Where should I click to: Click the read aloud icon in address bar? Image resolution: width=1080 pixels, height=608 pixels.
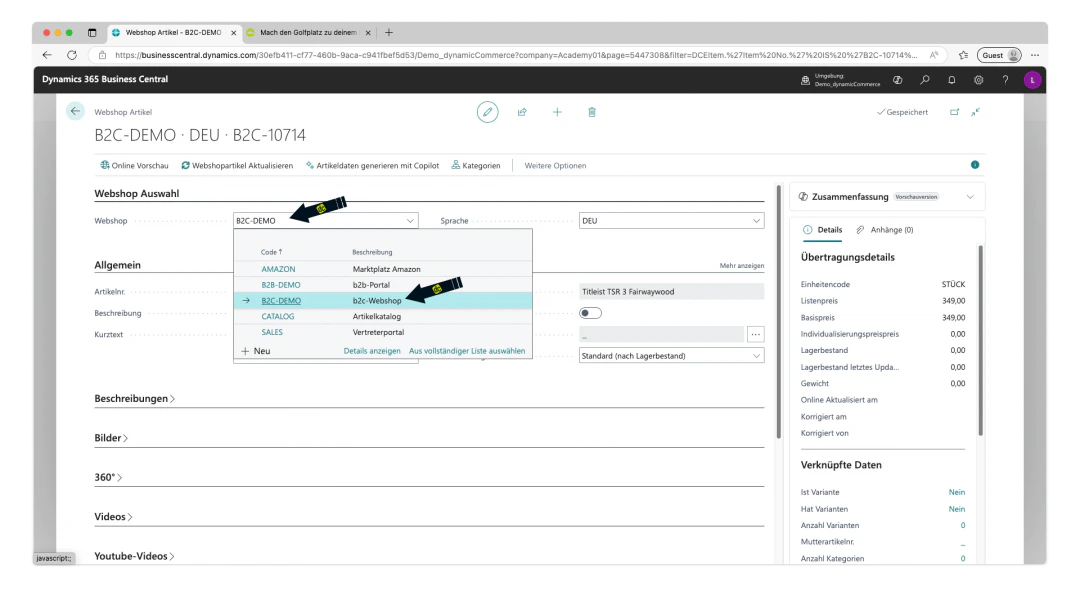[934, 55]
